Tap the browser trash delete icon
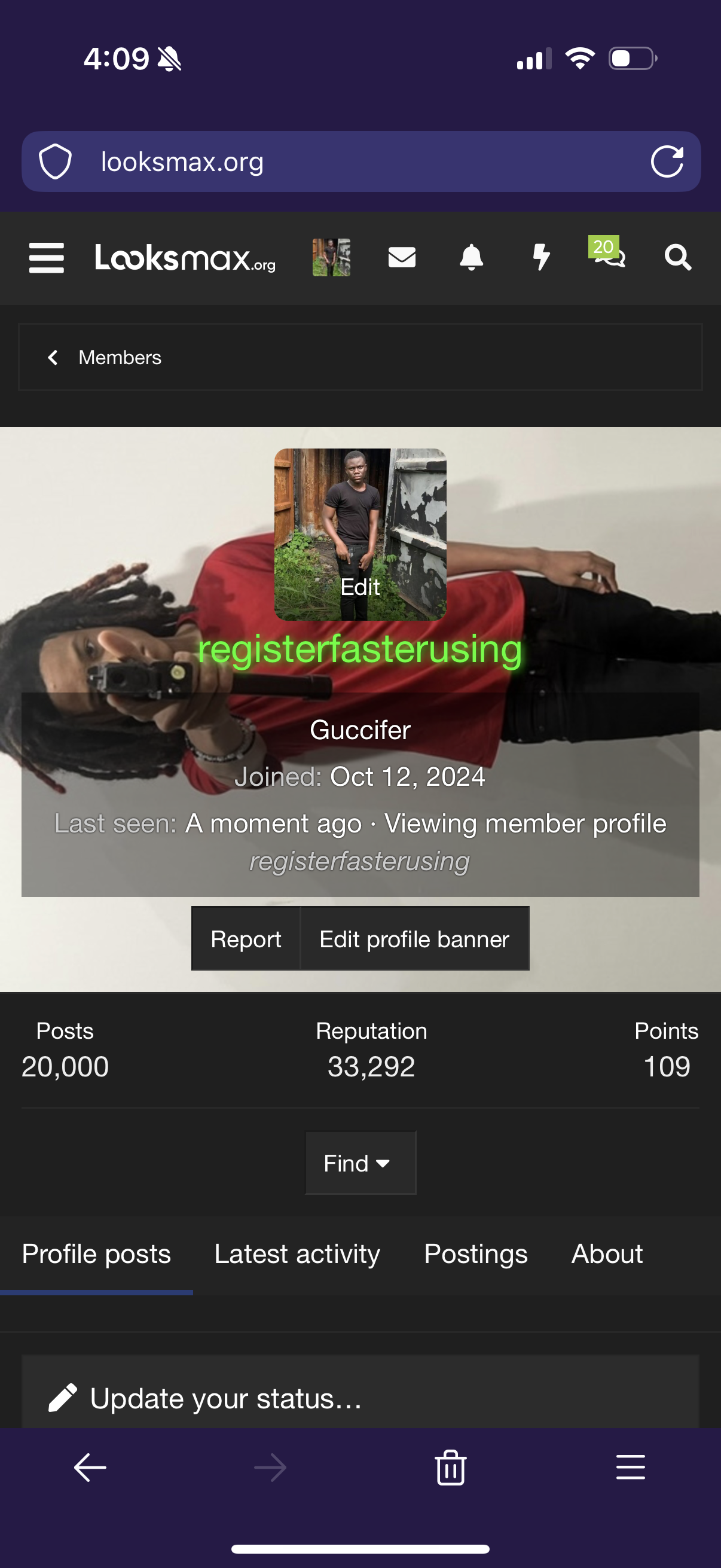Screen dimensions: 721x1568 [450, 1468]
